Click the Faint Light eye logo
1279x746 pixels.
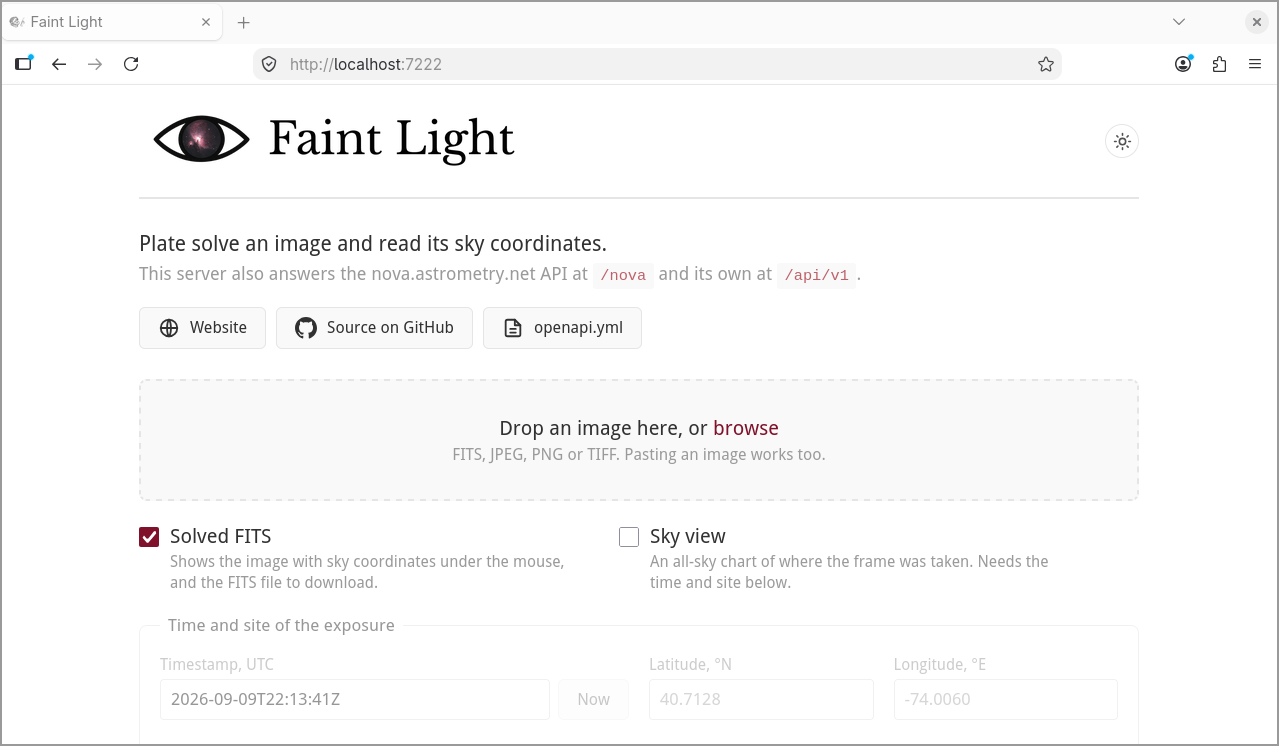[x=201, y=139]
